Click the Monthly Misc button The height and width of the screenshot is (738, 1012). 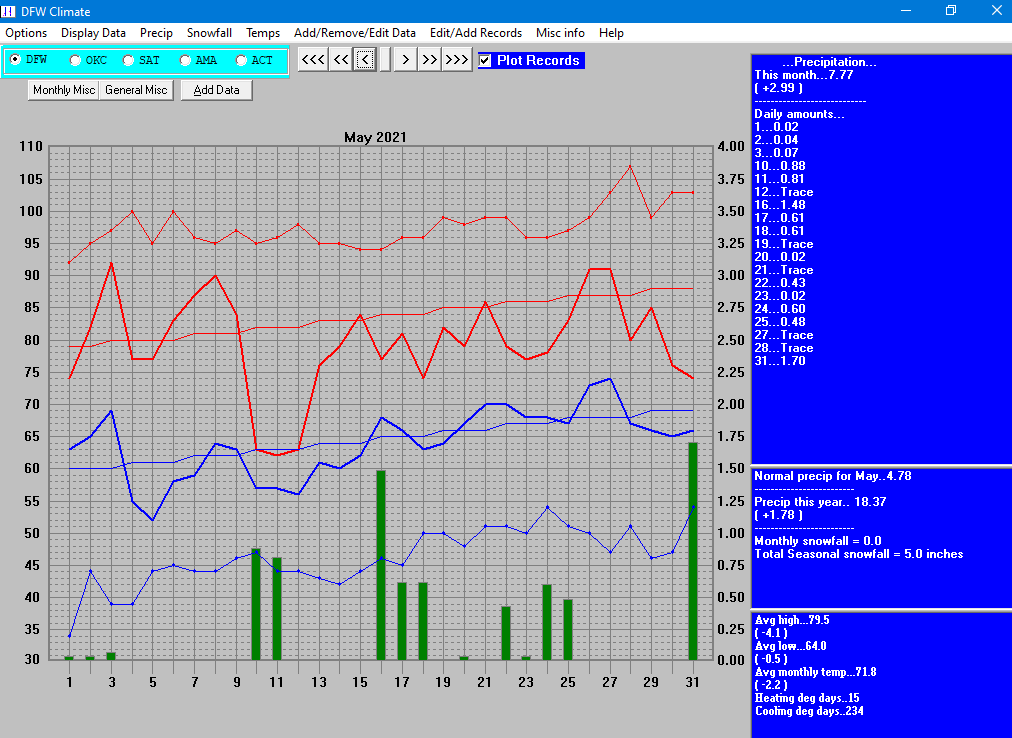pos(64,90)
